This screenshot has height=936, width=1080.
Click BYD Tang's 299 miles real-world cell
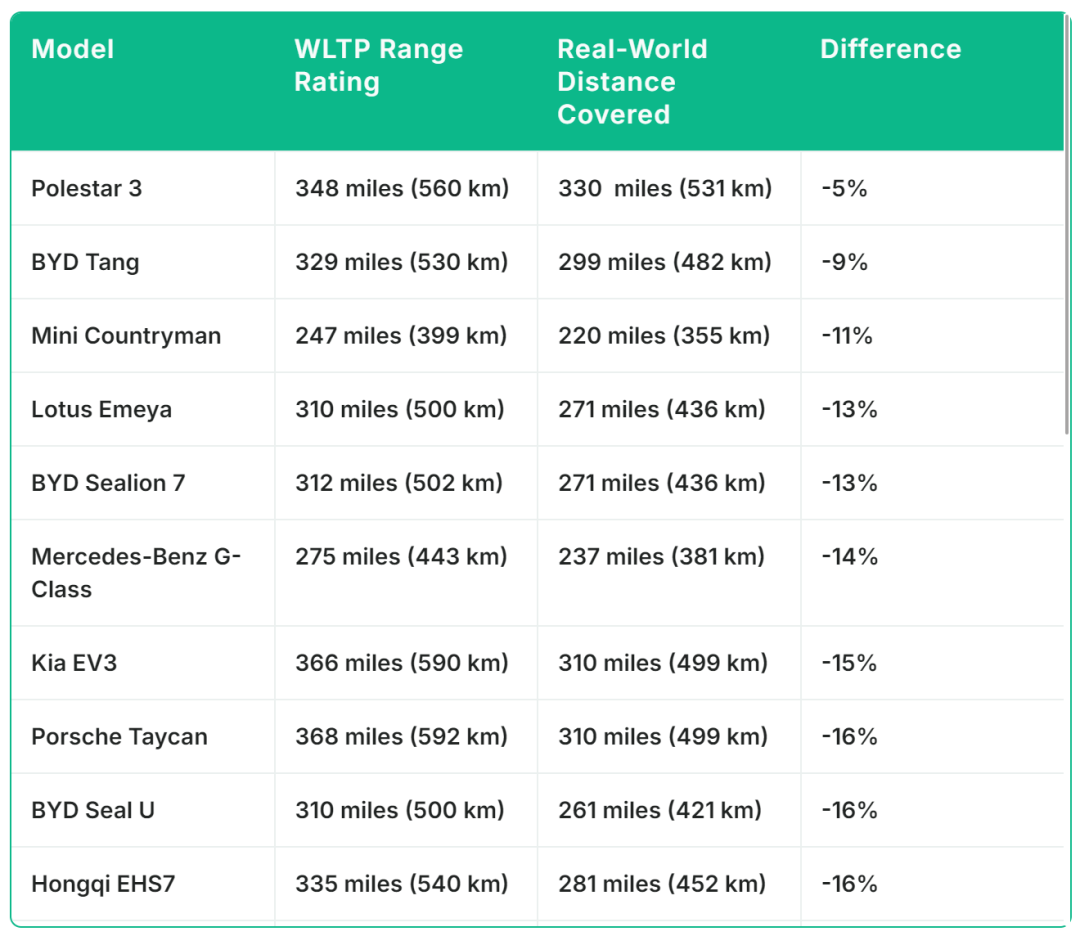point(665,262)
